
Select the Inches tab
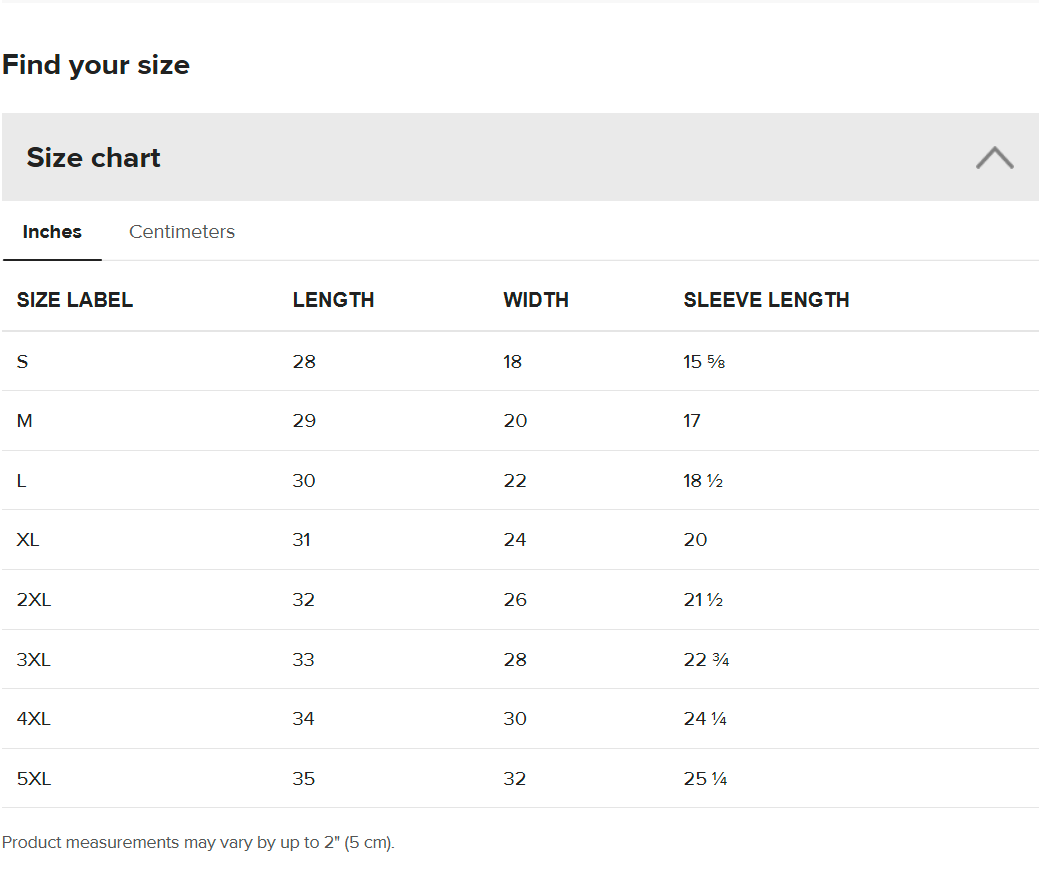pyautogui.click(x=52, y=232)
